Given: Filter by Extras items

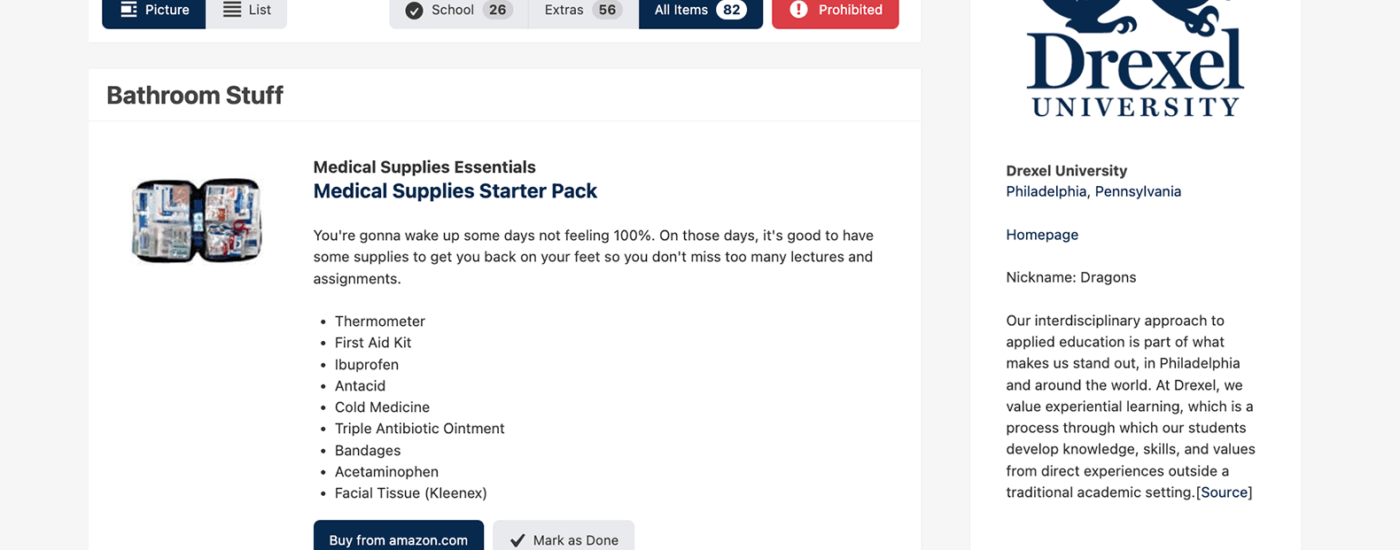Looking at the screenshot, I should point(583,11).
